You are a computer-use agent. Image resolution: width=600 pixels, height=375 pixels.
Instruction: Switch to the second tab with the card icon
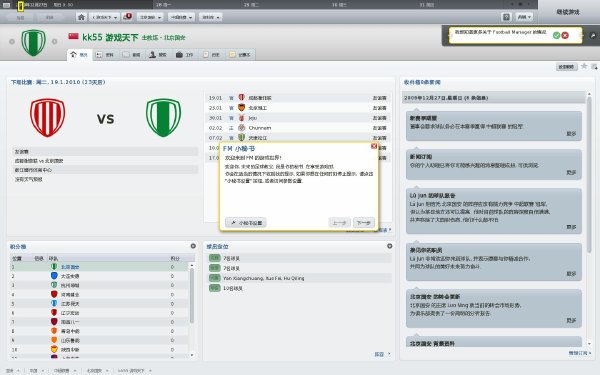pyautogui.click(x=105, y=55)
